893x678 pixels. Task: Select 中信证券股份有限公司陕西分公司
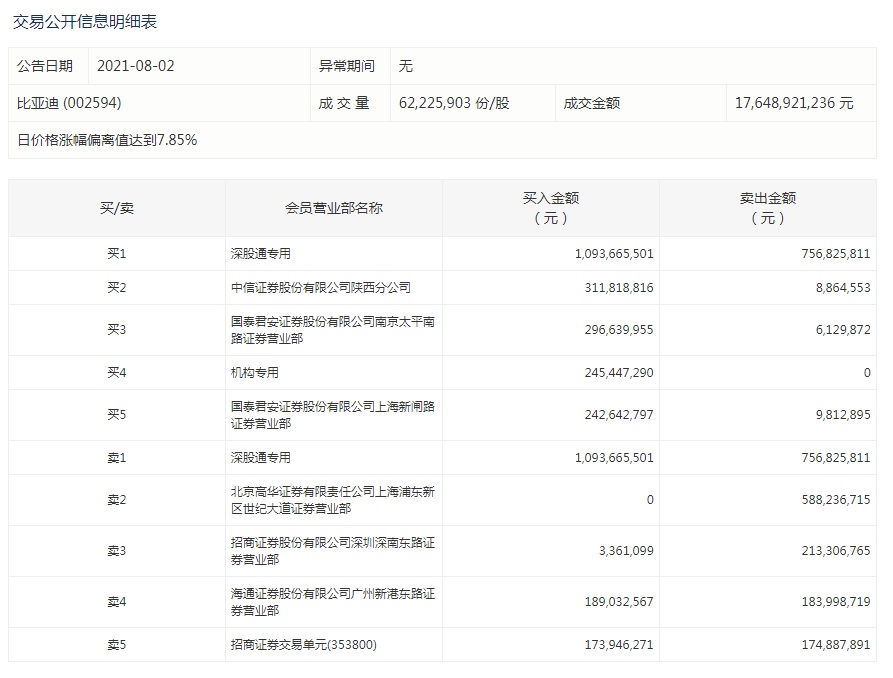[x=321, y=288]
